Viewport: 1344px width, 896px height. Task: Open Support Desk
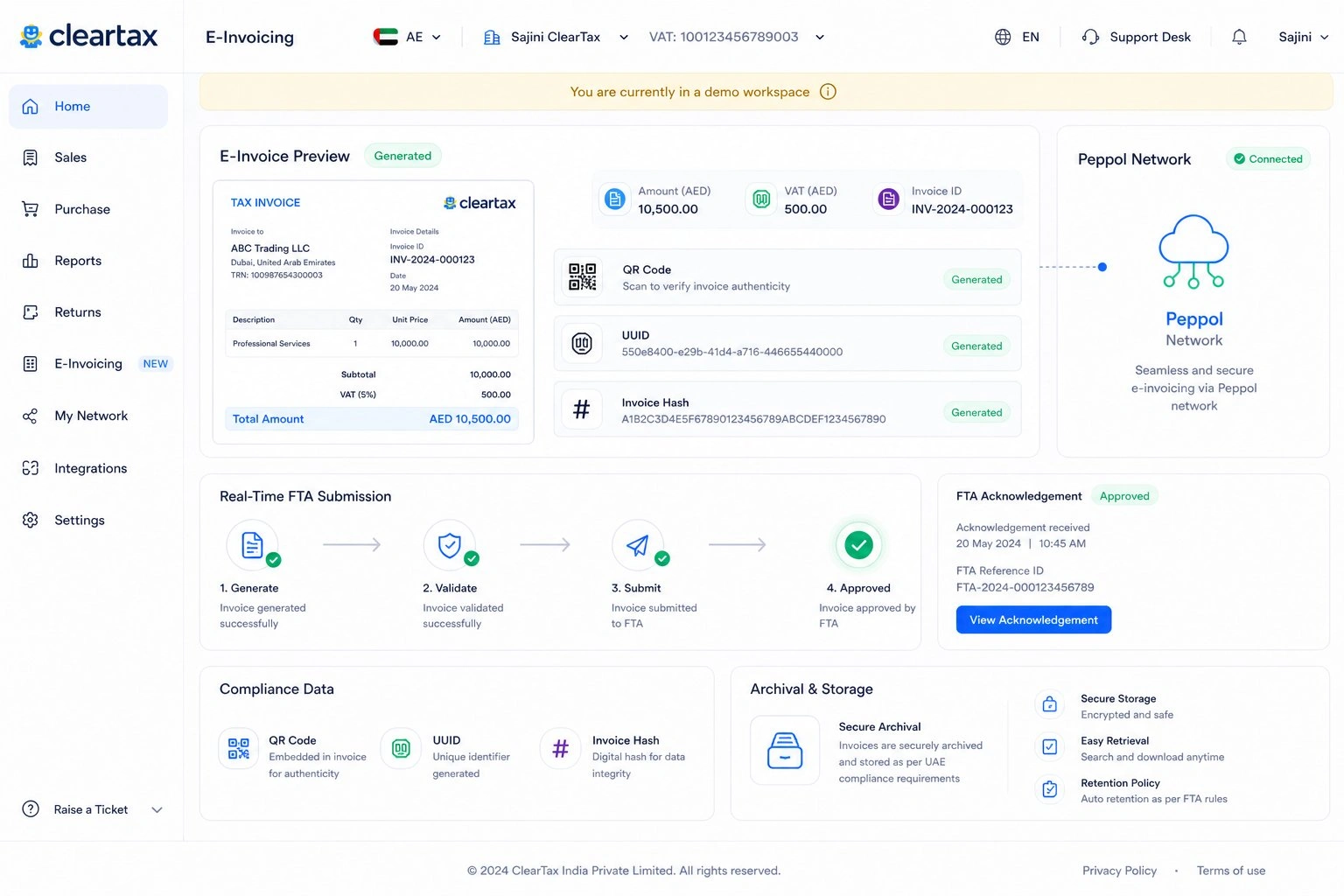click(1136, 37)
